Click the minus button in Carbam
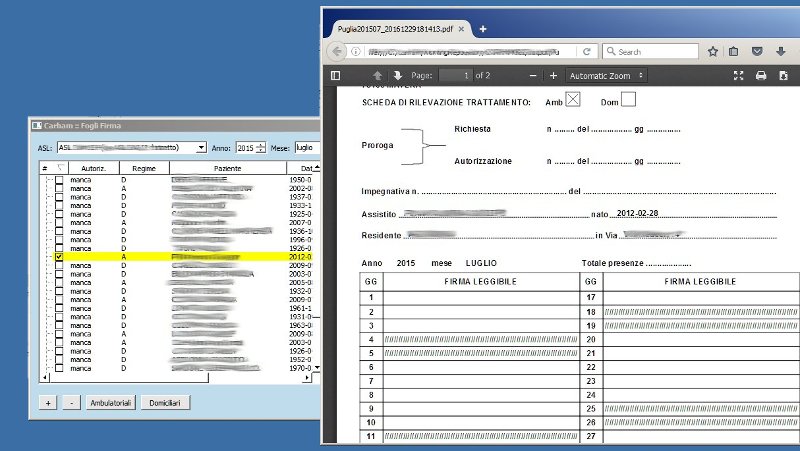800x451 pixels. pyautogui.click(x=72, y=403)
